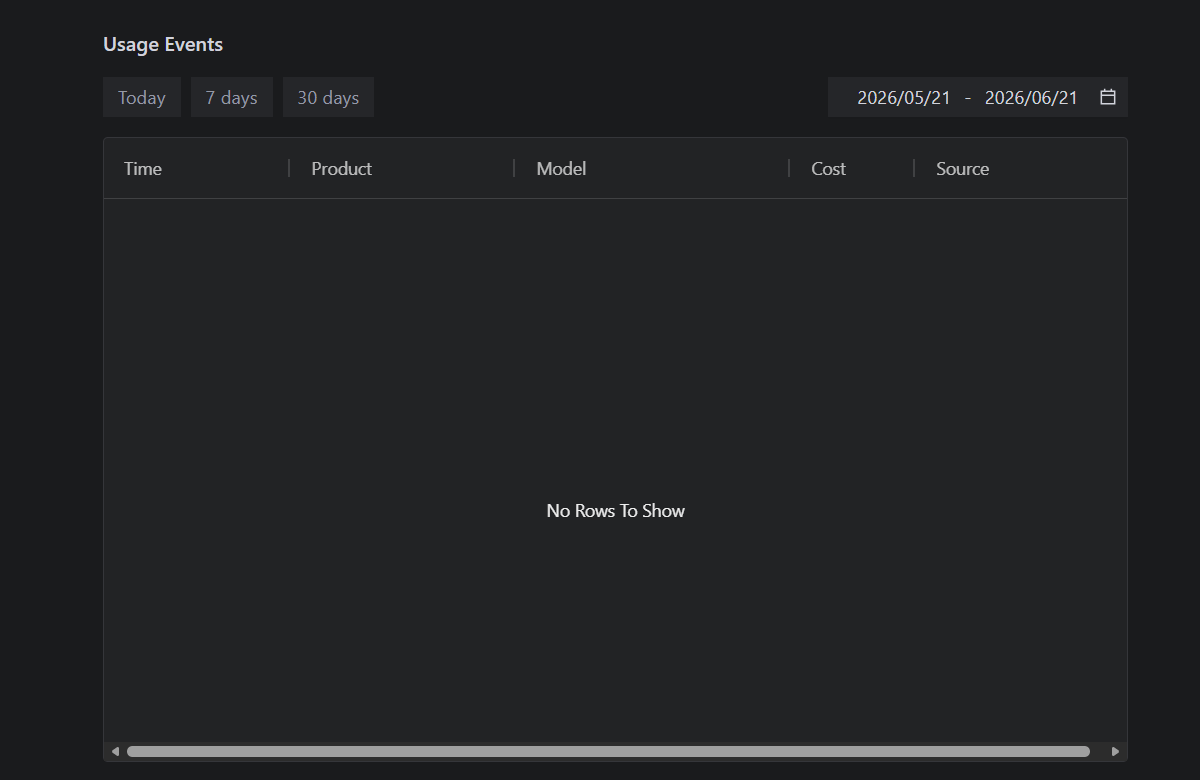Viewport: 1200px width, 780px height.
Task: Edit the start date 2026/05/21
Action: pos(904,97)
